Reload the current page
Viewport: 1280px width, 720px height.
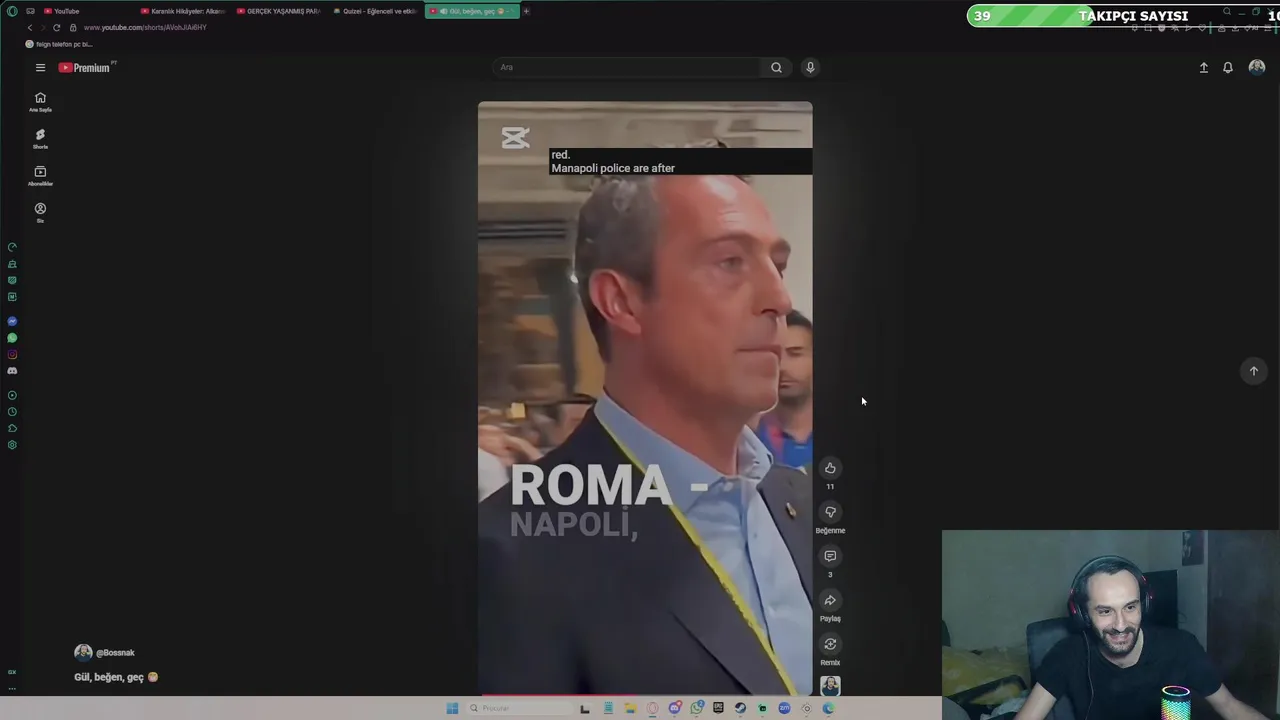point(56,27)
